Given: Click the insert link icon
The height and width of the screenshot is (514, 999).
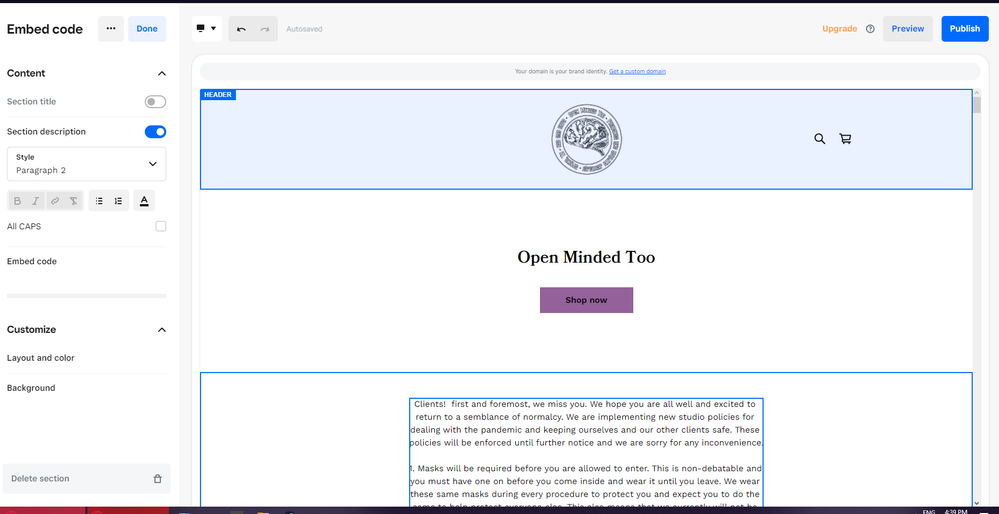Looking at the screenshot, I should point(55,201).
